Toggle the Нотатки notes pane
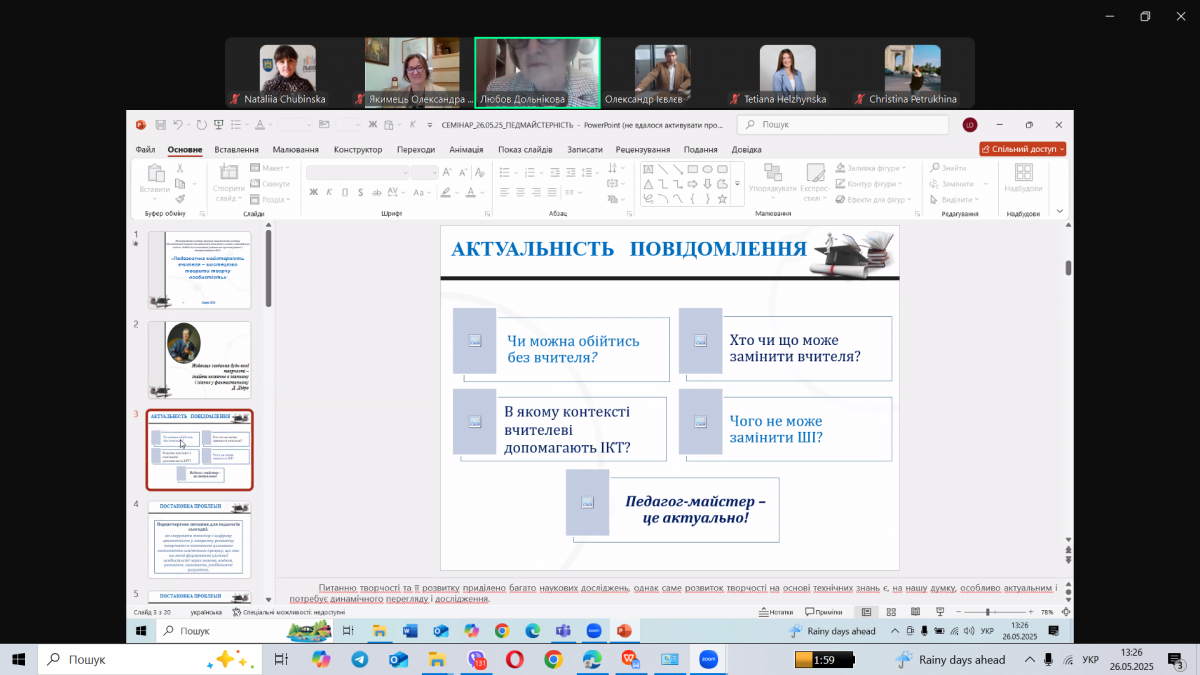Screen dimensions: 1200x675 775,612
